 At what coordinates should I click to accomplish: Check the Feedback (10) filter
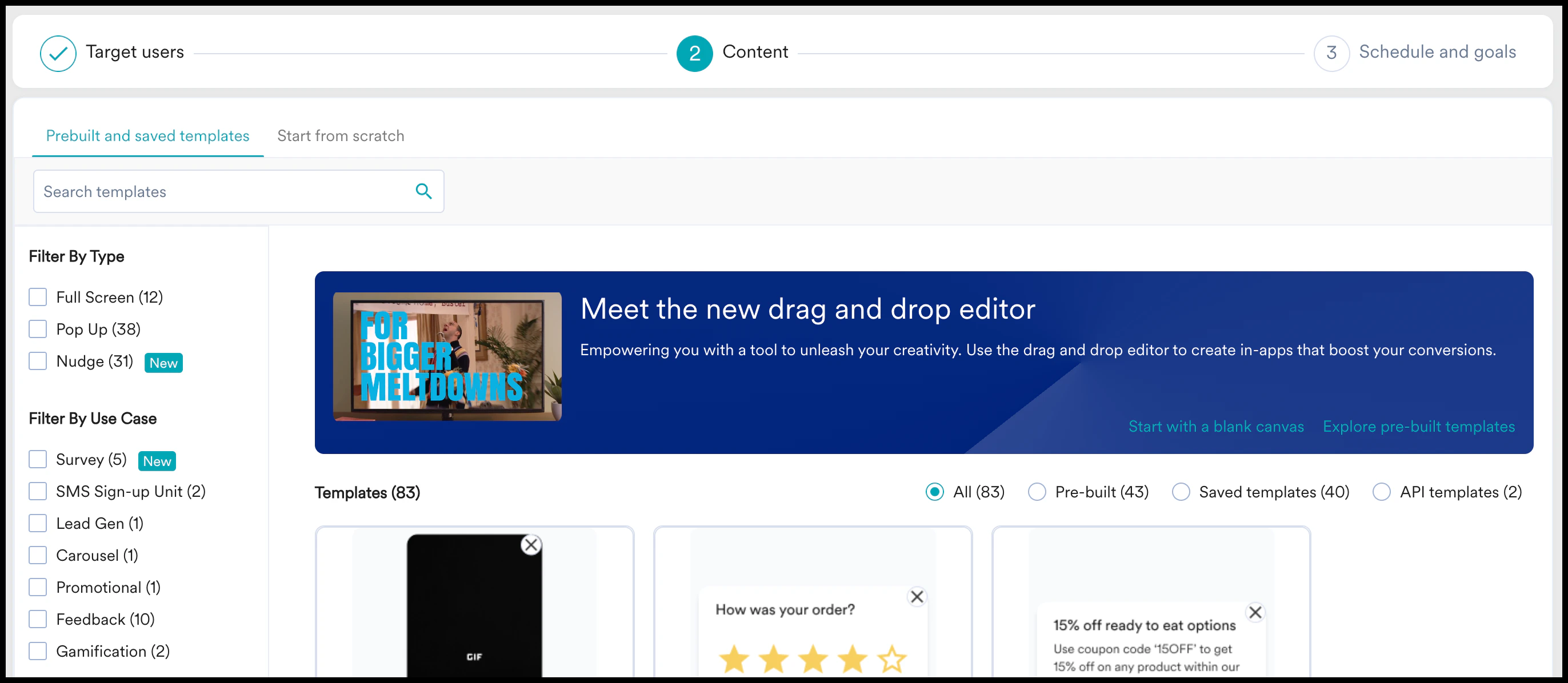[38, 619]
